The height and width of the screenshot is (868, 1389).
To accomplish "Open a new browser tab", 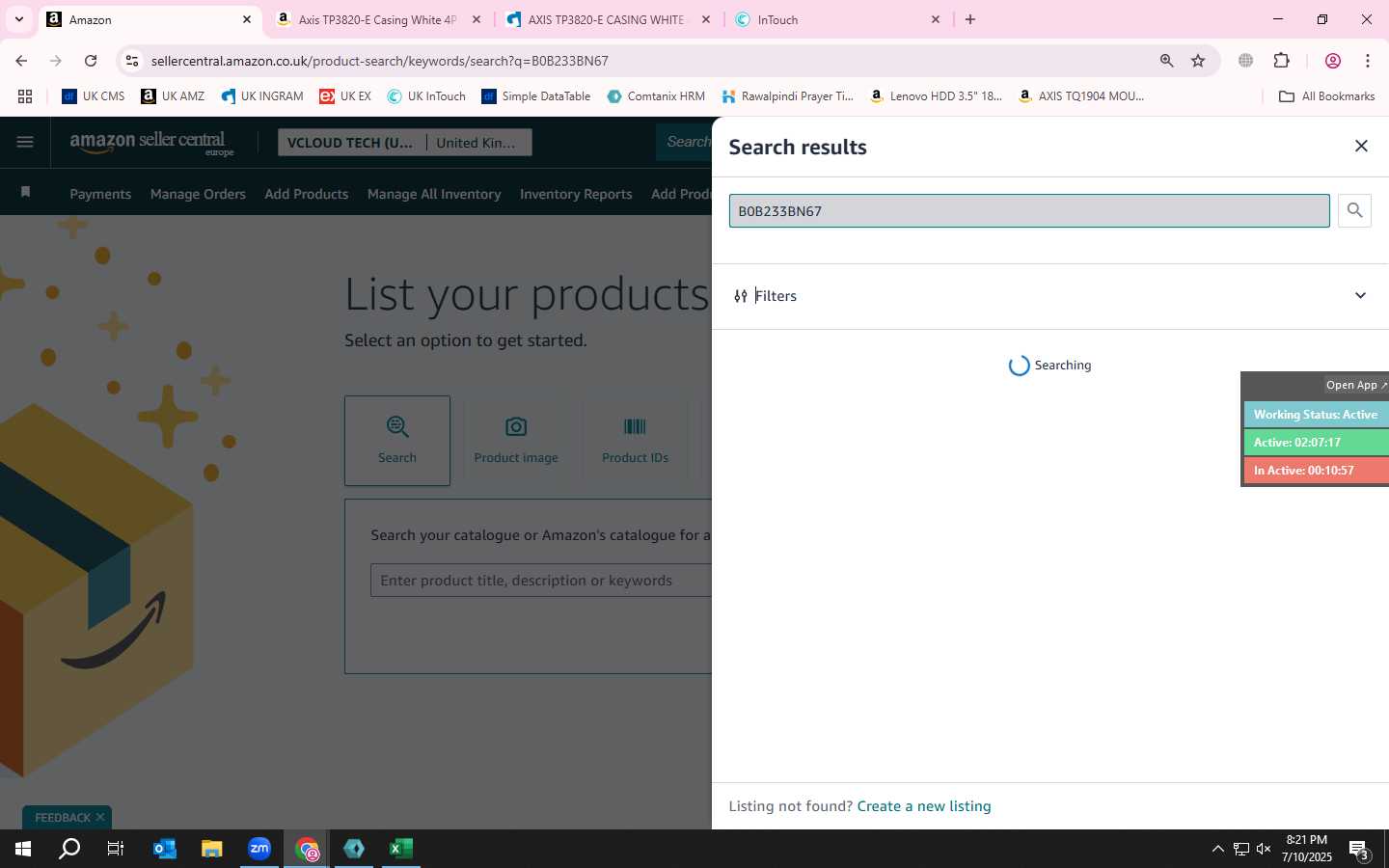I will click(x=970, y=19).
